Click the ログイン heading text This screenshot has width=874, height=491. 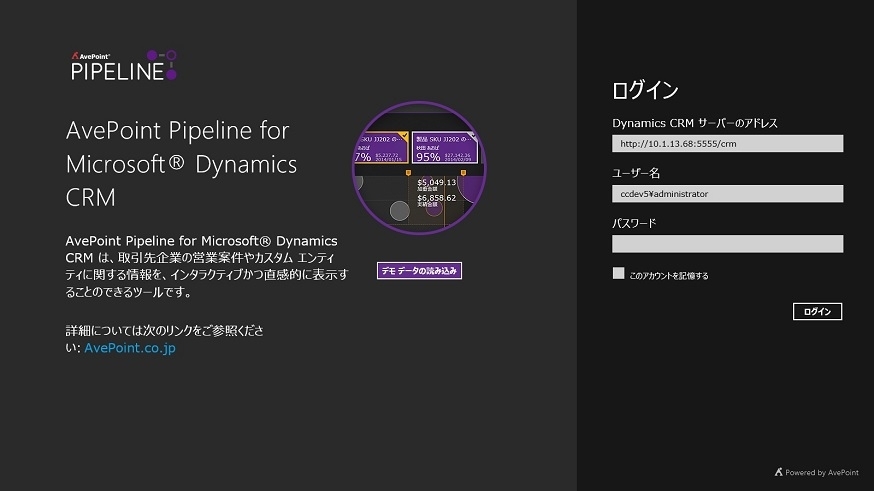click(x=645, y=90)
